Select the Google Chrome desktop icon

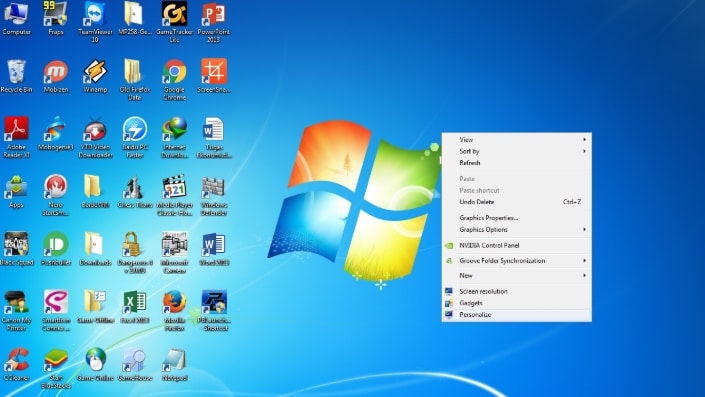pos(174,80)
